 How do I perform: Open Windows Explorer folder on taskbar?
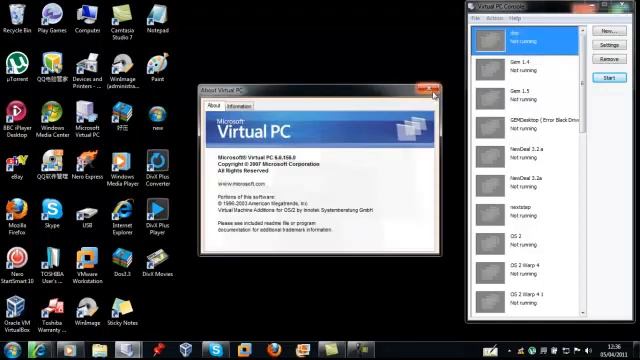click(99, 350)
